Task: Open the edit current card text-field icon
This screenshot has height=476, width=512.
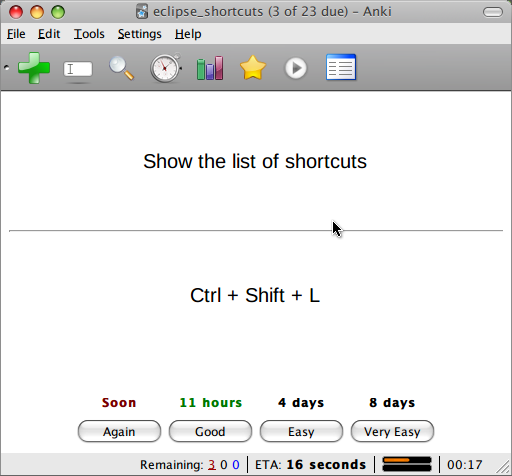Action: tap(78, 69)
